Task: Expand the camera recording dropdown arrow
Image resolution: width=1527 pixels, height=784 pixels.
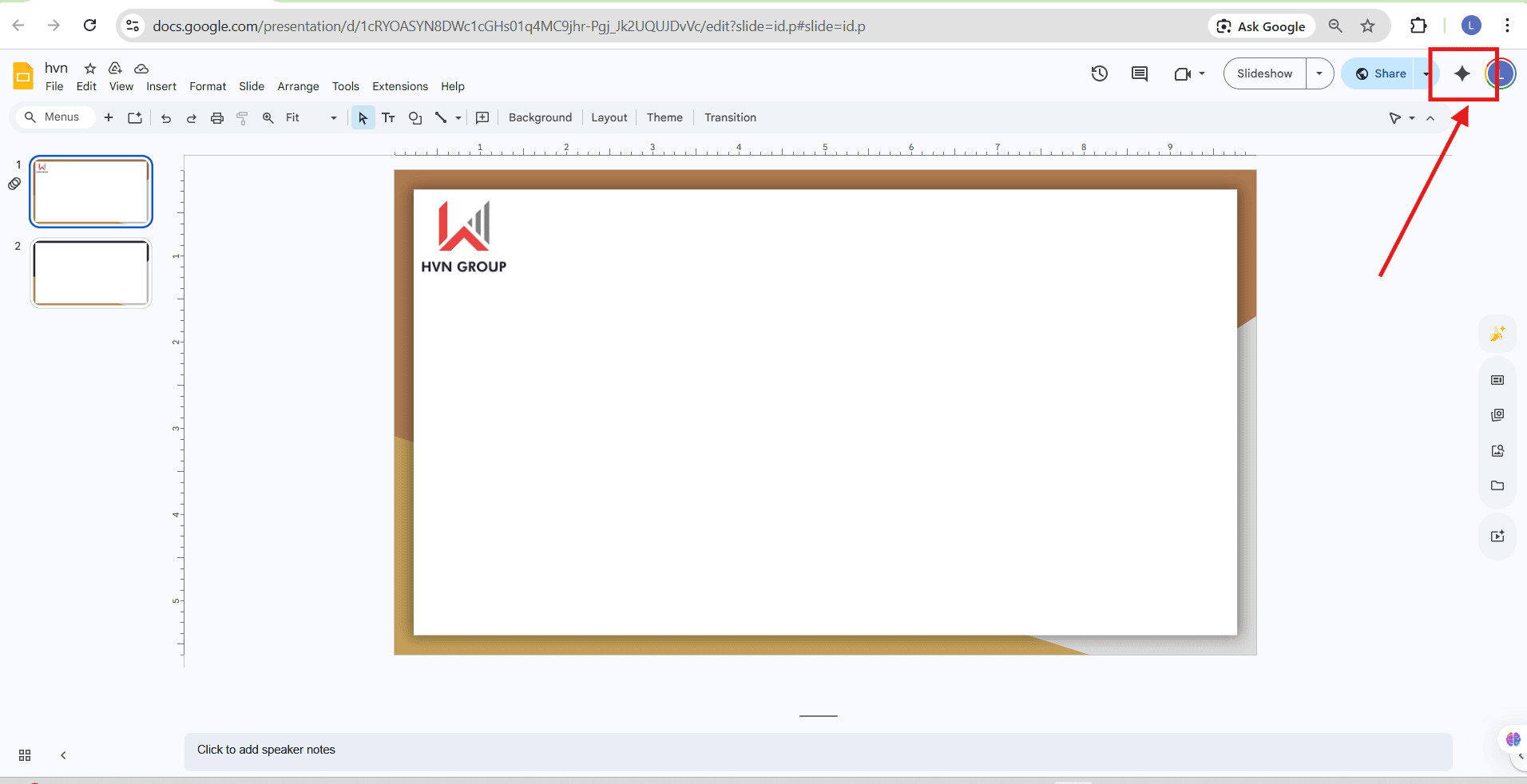Action: click(x=1202, y=73)
